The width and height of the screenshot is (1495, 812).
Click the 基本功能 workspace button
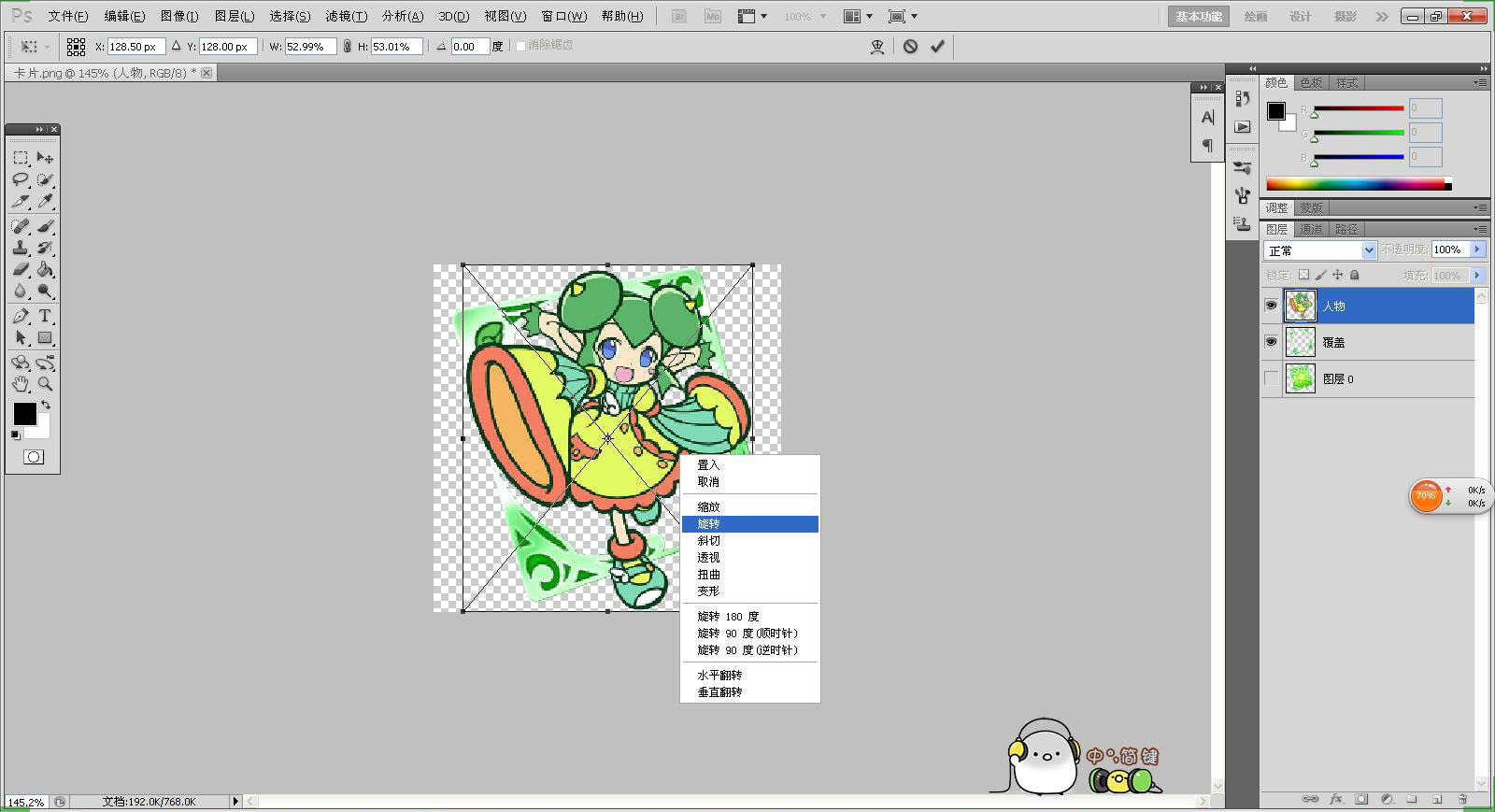point(1199,16)
